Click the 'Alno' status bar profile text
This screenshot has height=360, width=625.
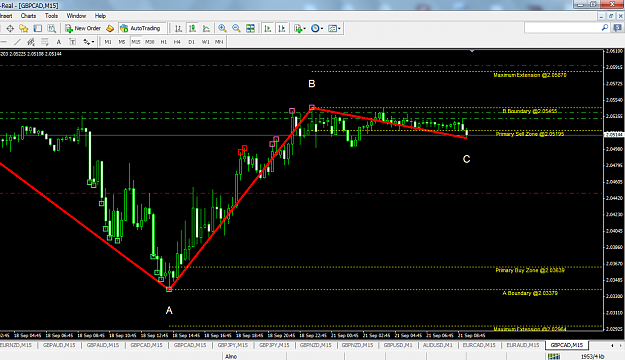231,356
